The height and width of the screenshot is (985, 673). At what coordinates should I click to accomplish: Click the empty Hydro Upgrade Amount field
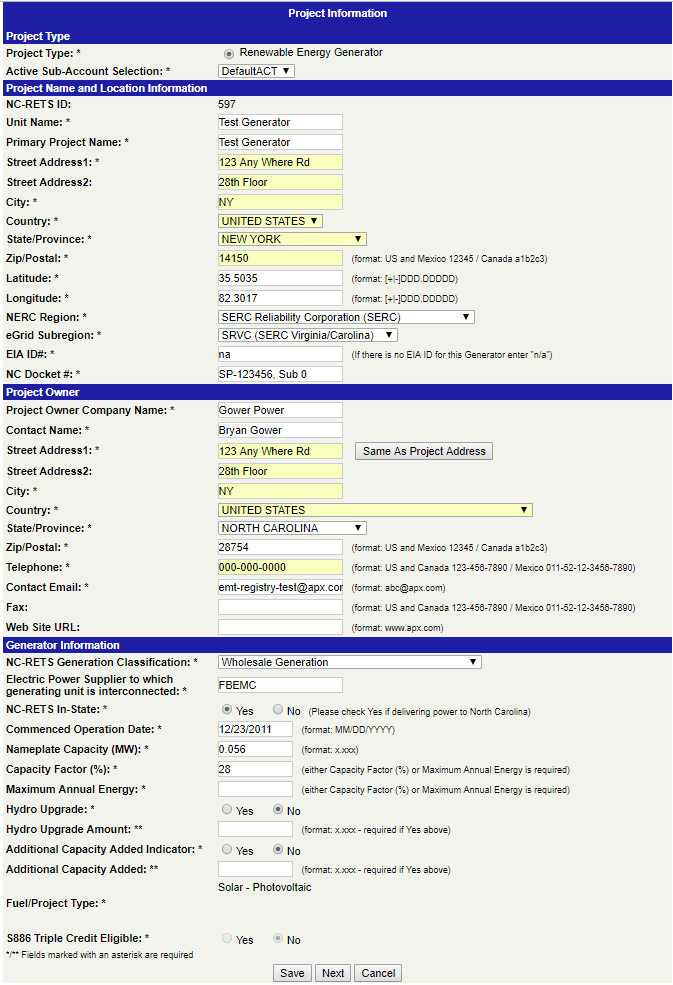[255, 829]
